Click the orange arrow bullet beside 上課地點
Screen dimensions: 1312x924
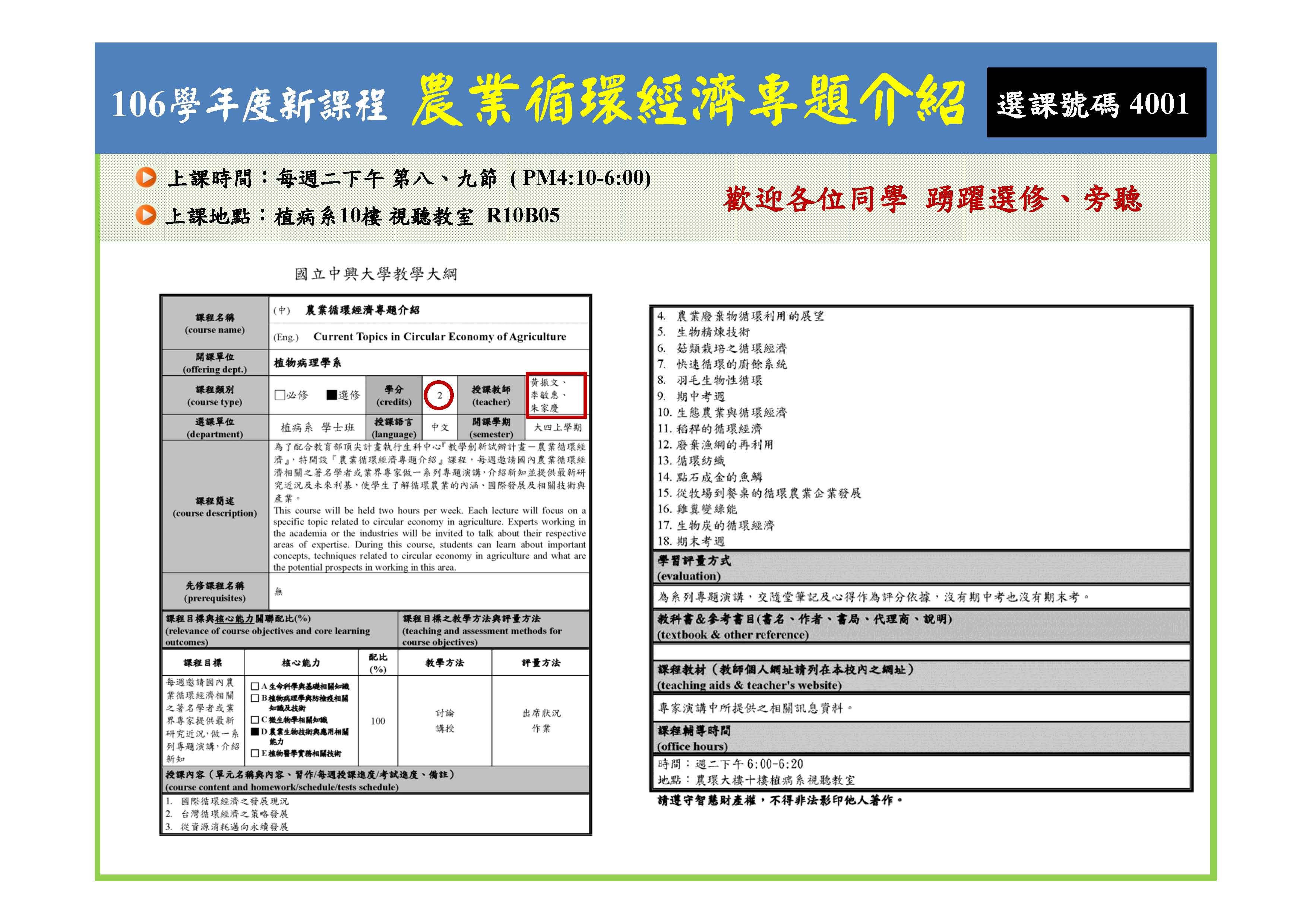pos(146,215)
